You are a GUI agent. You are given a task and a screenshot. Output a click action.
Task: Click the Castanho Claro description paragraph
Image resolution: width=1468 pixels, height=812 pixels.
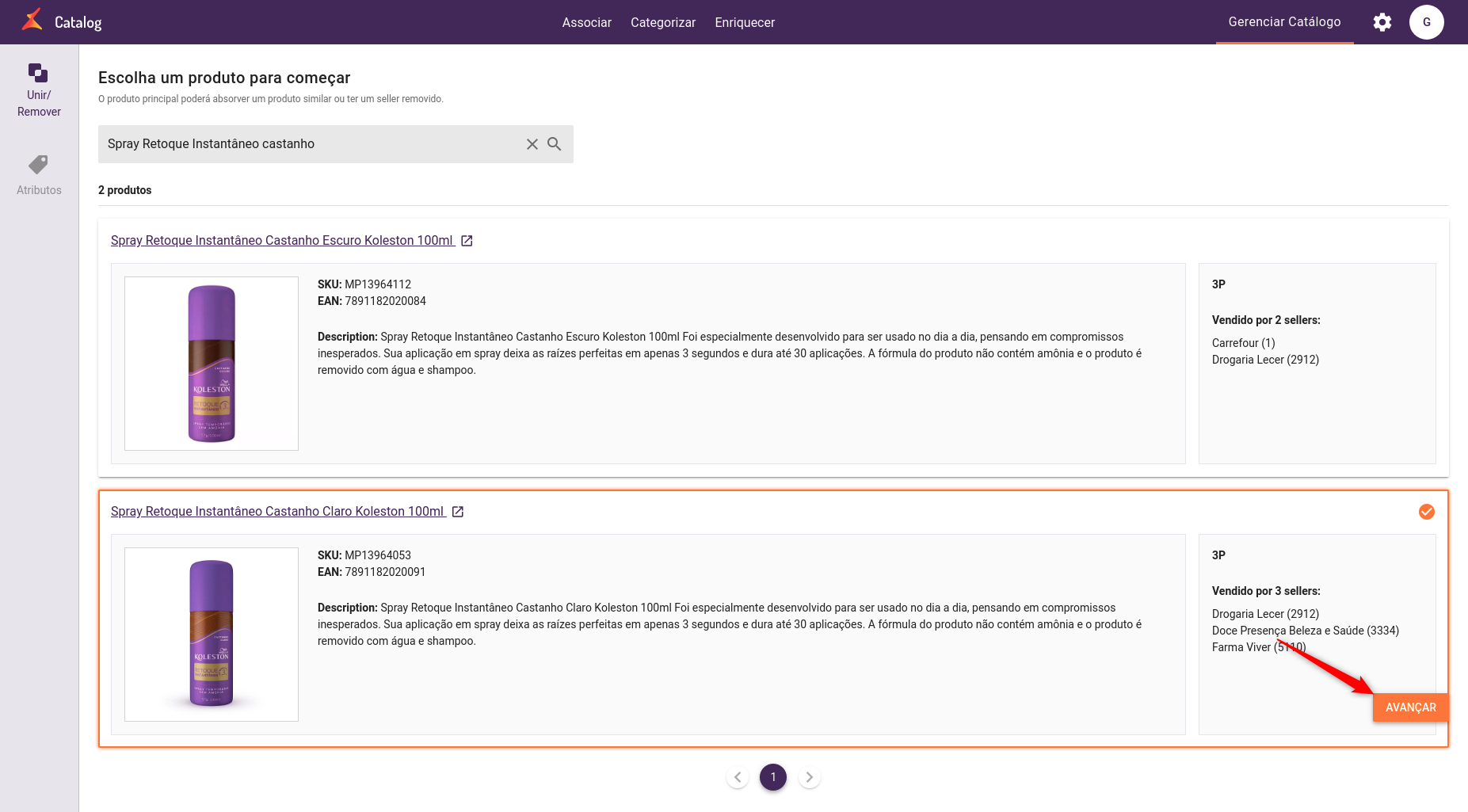[730, 624]
